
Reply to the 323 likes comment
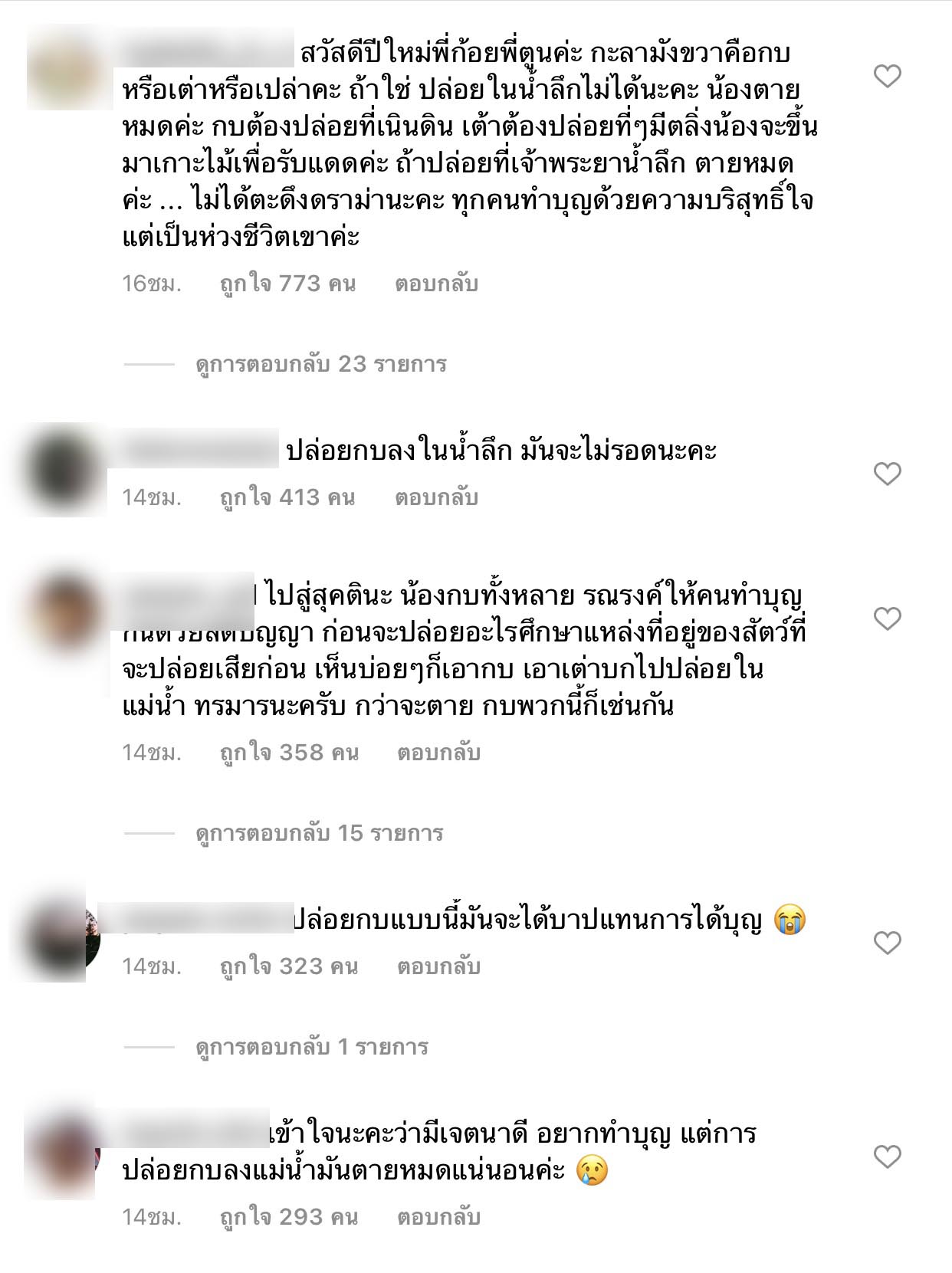438,966
